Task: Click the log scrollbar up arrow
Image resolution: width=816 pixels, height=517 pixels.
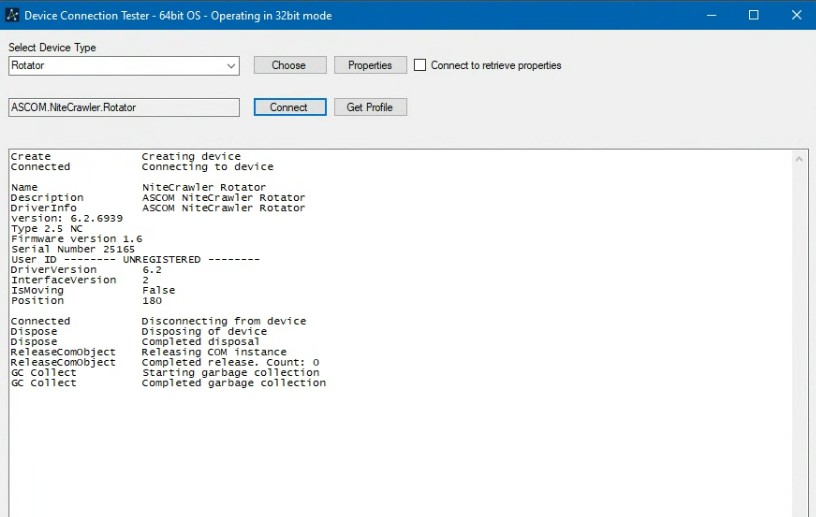Action: 799,159
